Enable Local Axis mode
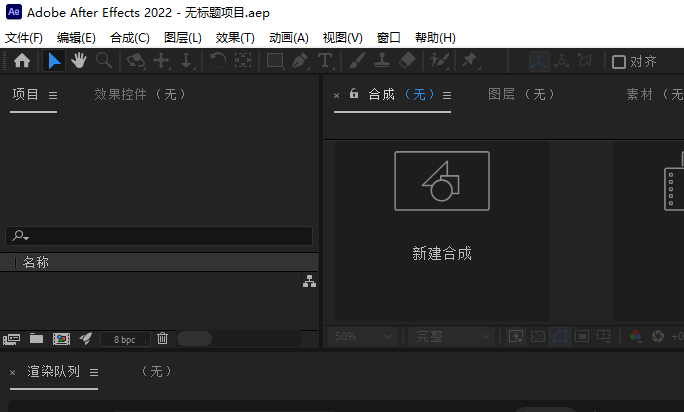 click(539, 61)
